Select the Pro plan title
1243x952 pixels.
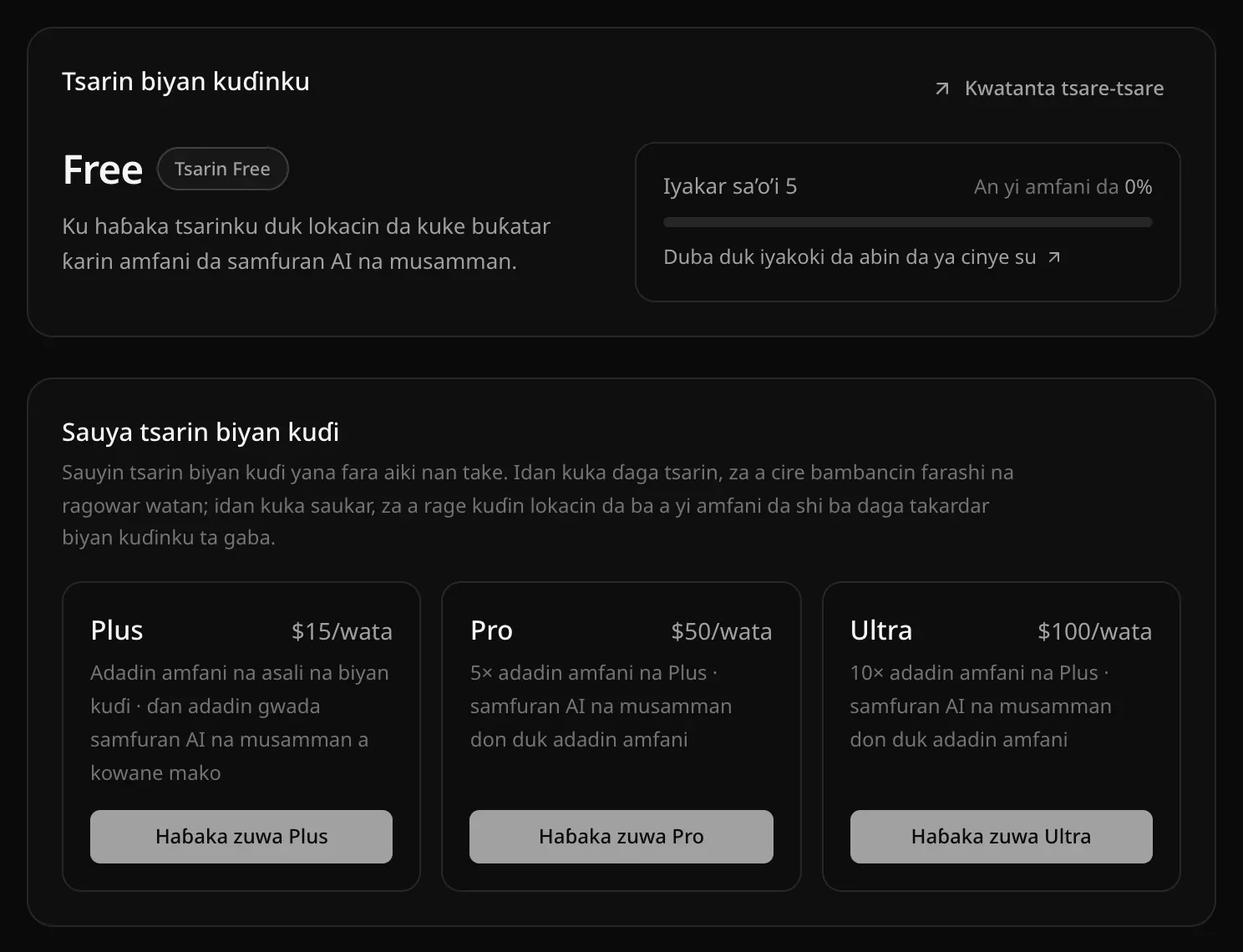click(491, 630)
